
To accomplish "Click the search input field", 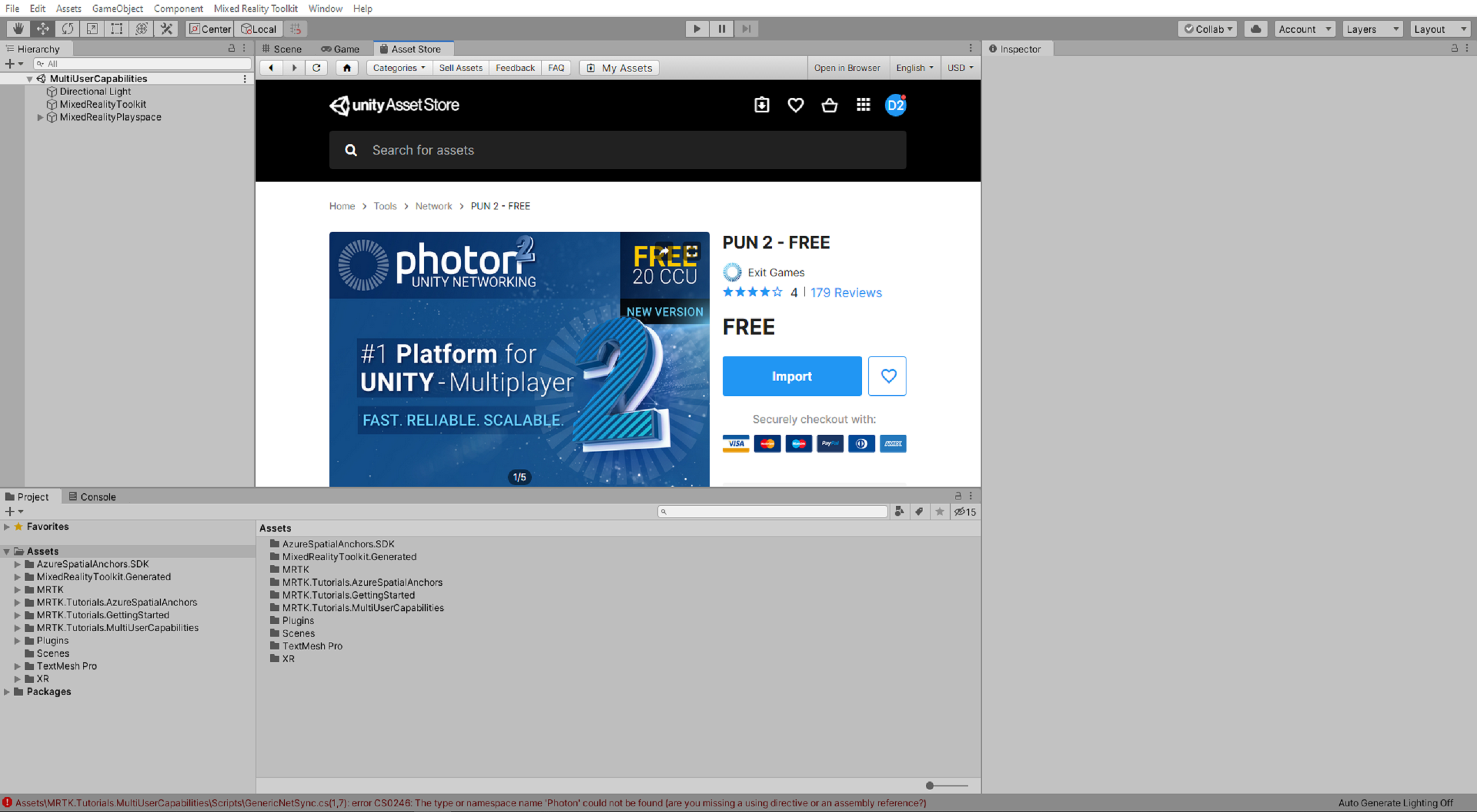I will (618, 150).
